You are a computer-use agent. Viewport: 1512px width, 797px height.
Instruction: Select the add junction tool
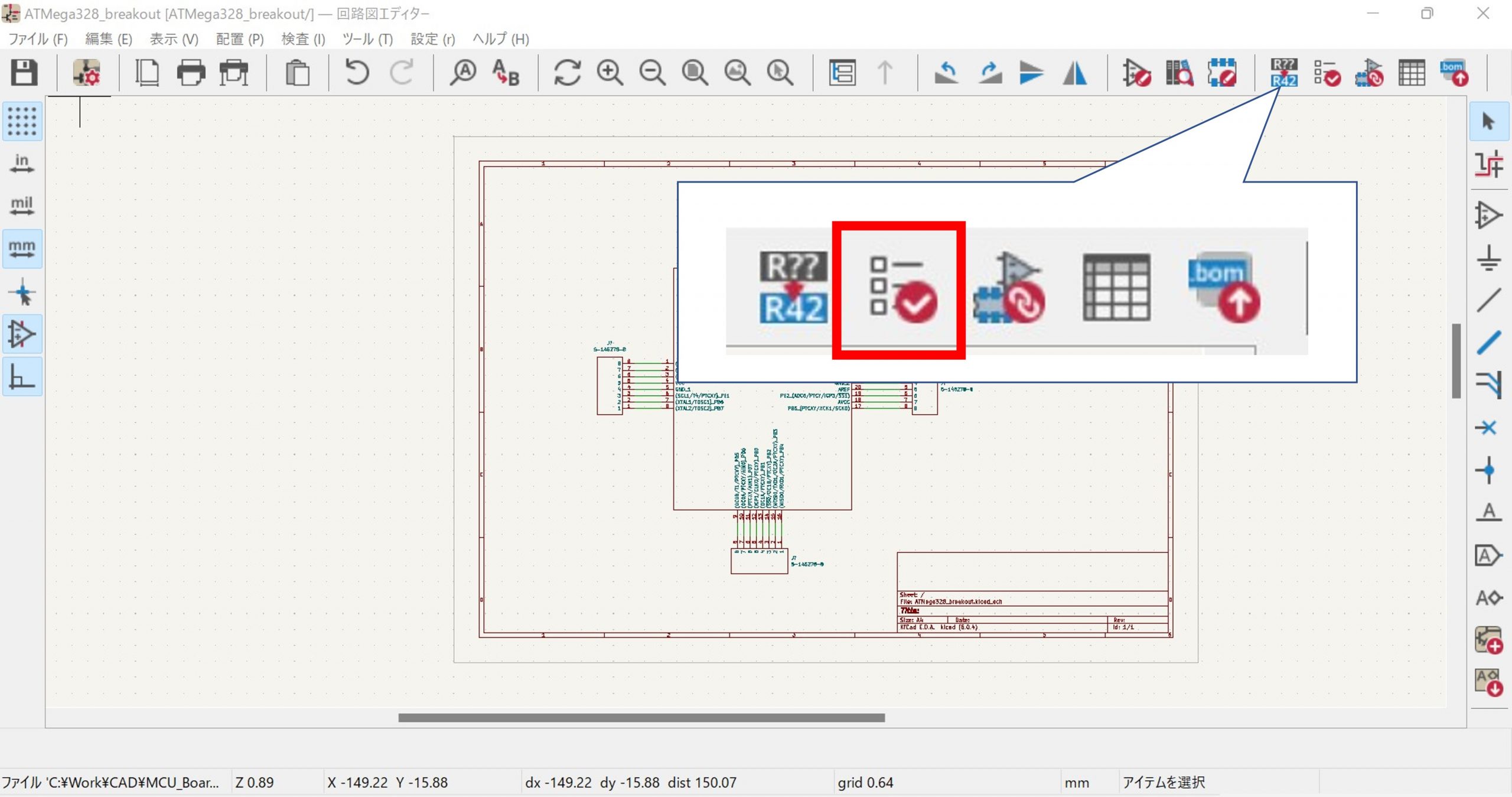point(1489,470)
